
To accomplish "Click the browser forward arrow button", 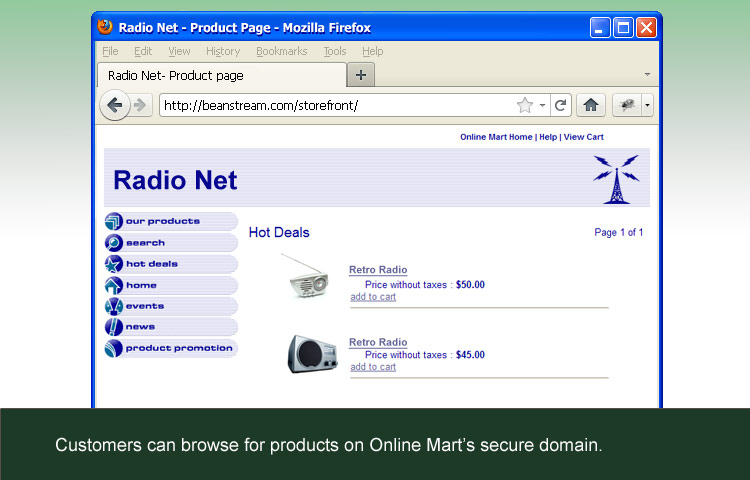I will click(x=140, y=105).
